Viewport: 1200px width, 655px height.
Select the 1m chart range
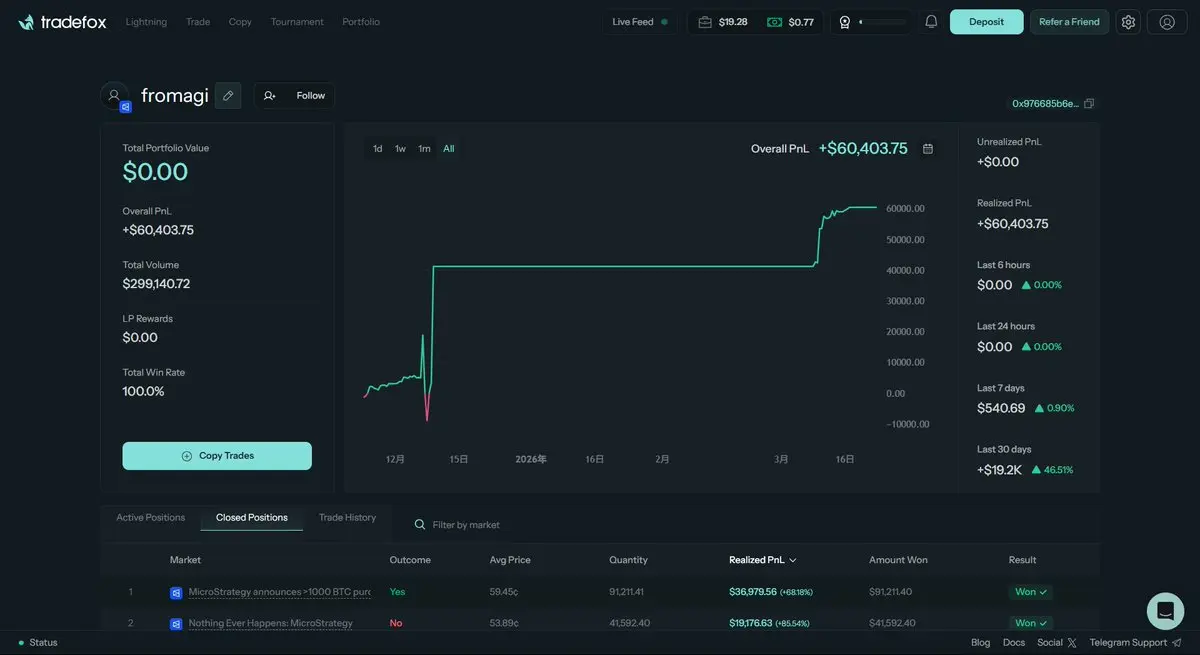[x=424, y=149]
